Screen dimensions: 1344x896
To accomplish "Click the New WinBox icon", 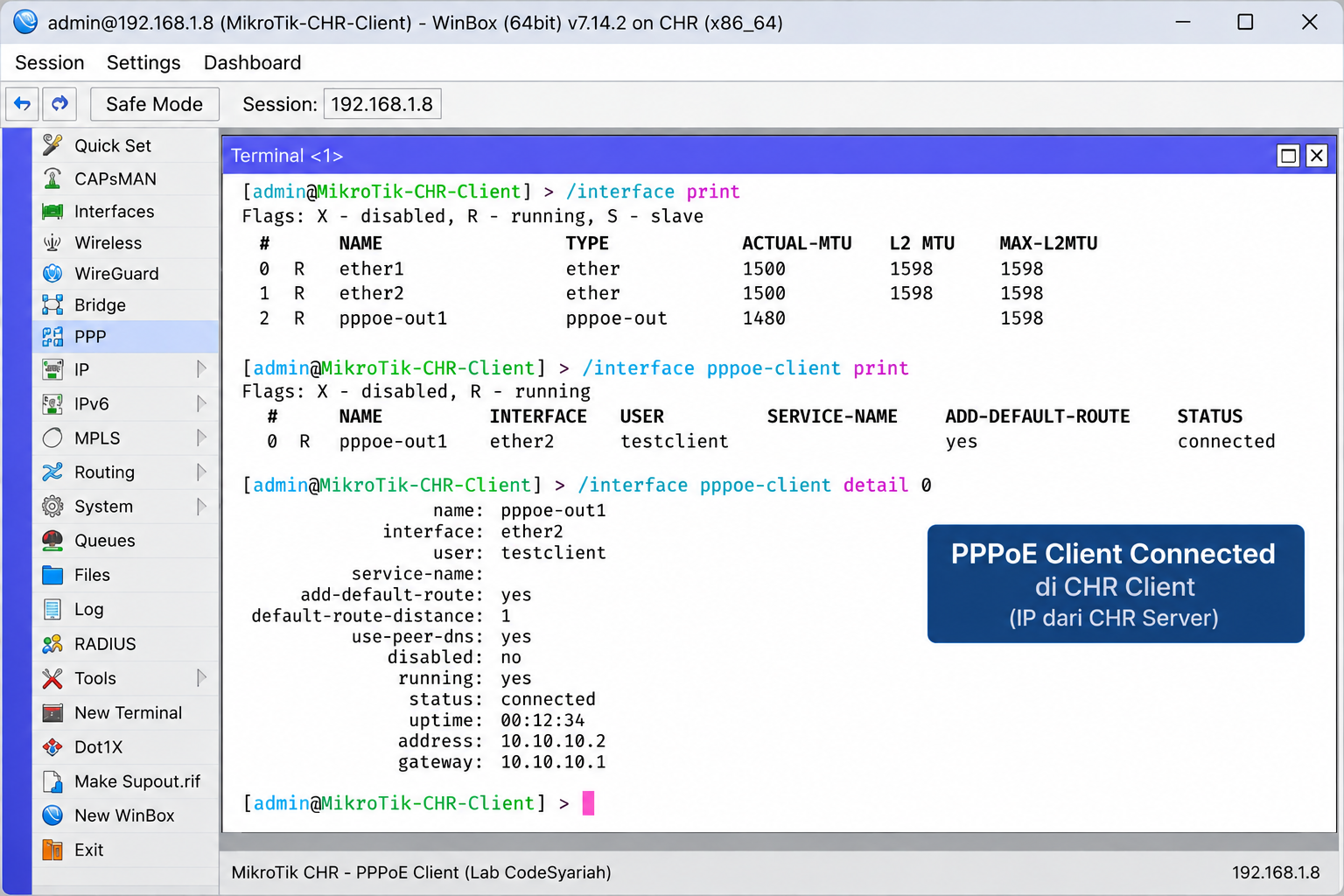I will (x=52, y=815).
